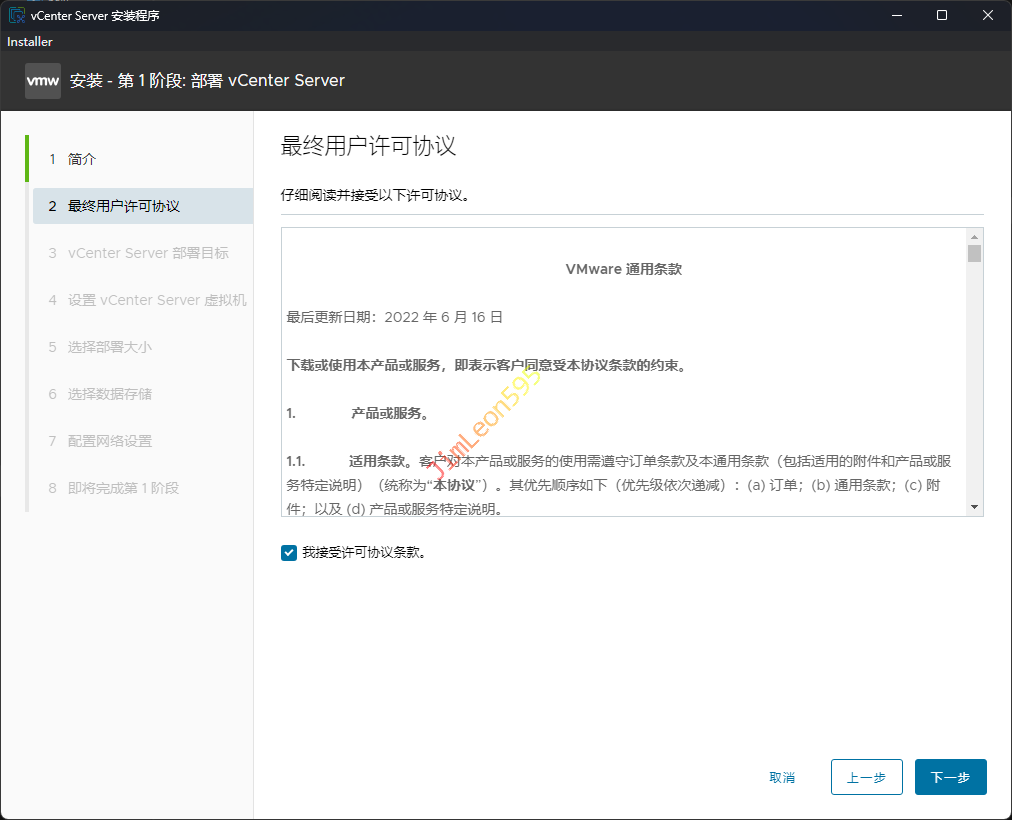This screenshot has width=1012, height=820.
Task: Open step 4 设置 vCenter Server 虚拟机
Action: tap(157, 300)
